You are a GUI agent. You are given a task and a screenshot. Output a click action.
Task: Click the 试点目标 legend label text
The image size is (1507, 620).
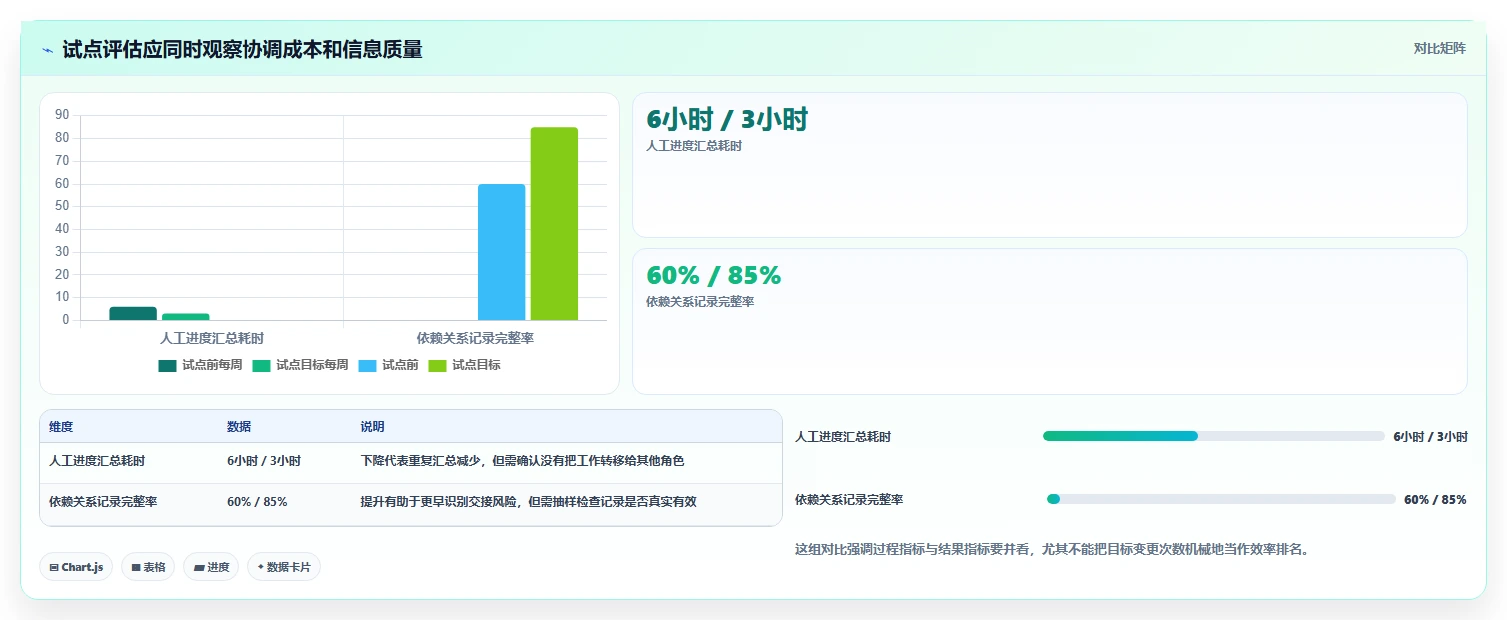[x=476, y=366]
